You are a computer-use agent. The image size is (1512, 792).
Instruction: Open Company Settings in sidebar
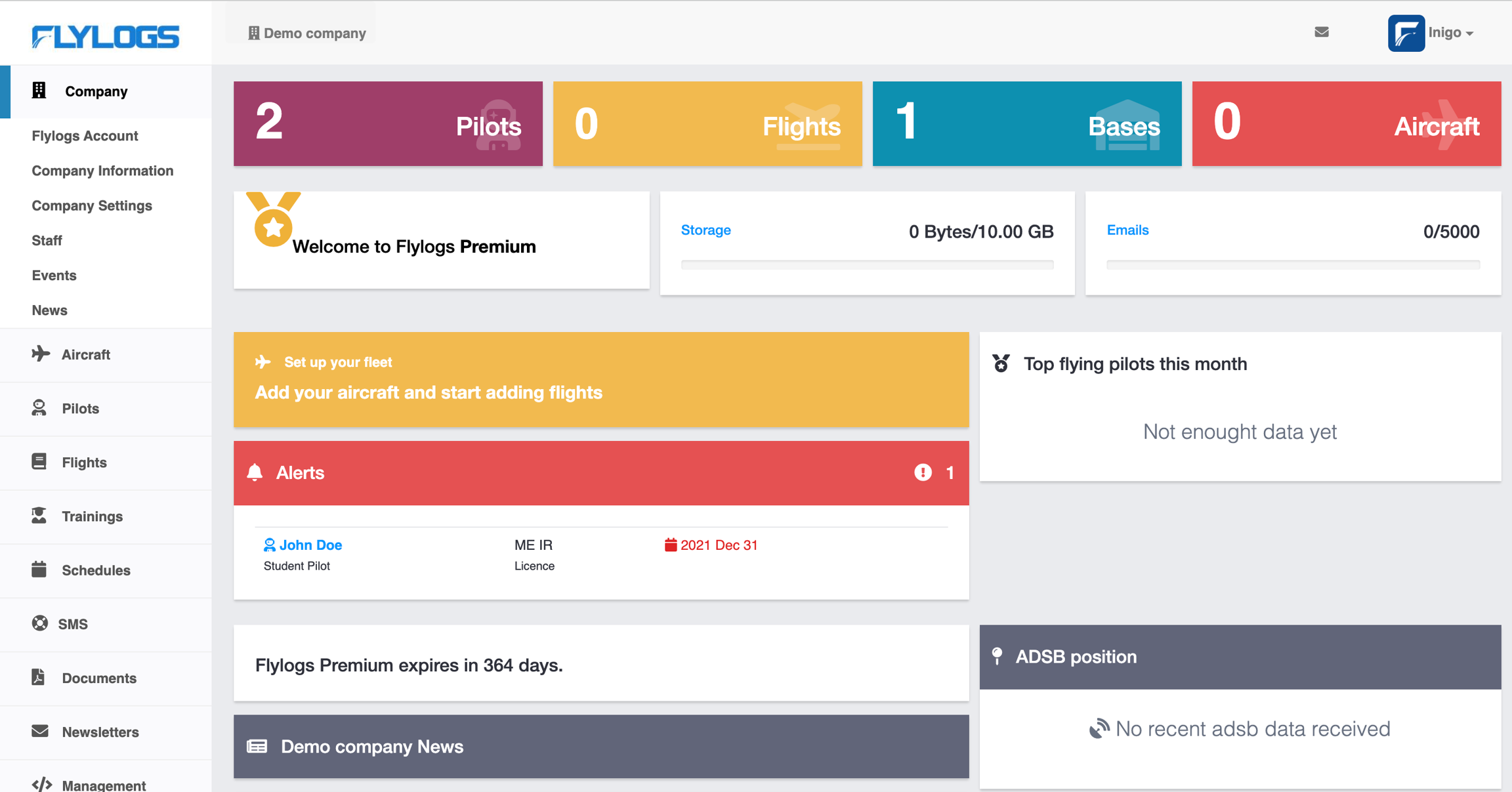pyautogui.click(x=92, y=205)
